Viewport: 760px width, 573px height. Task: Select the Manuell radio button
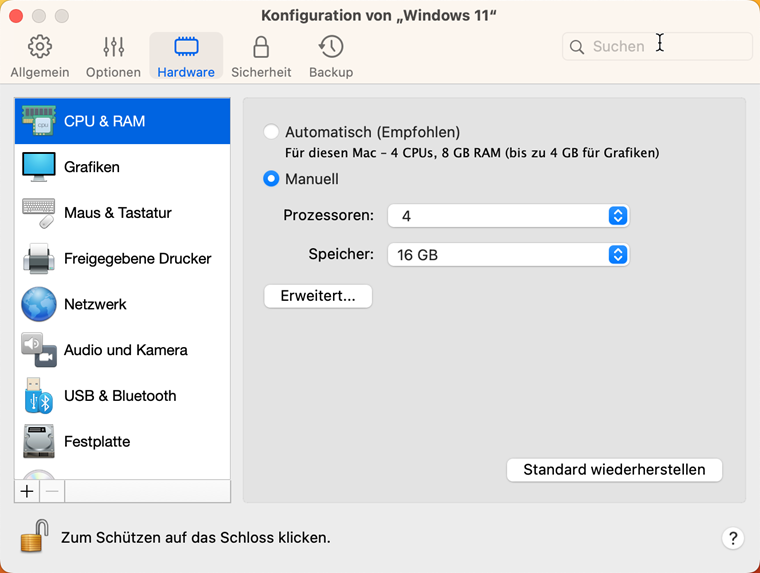[x=271, y=179]
